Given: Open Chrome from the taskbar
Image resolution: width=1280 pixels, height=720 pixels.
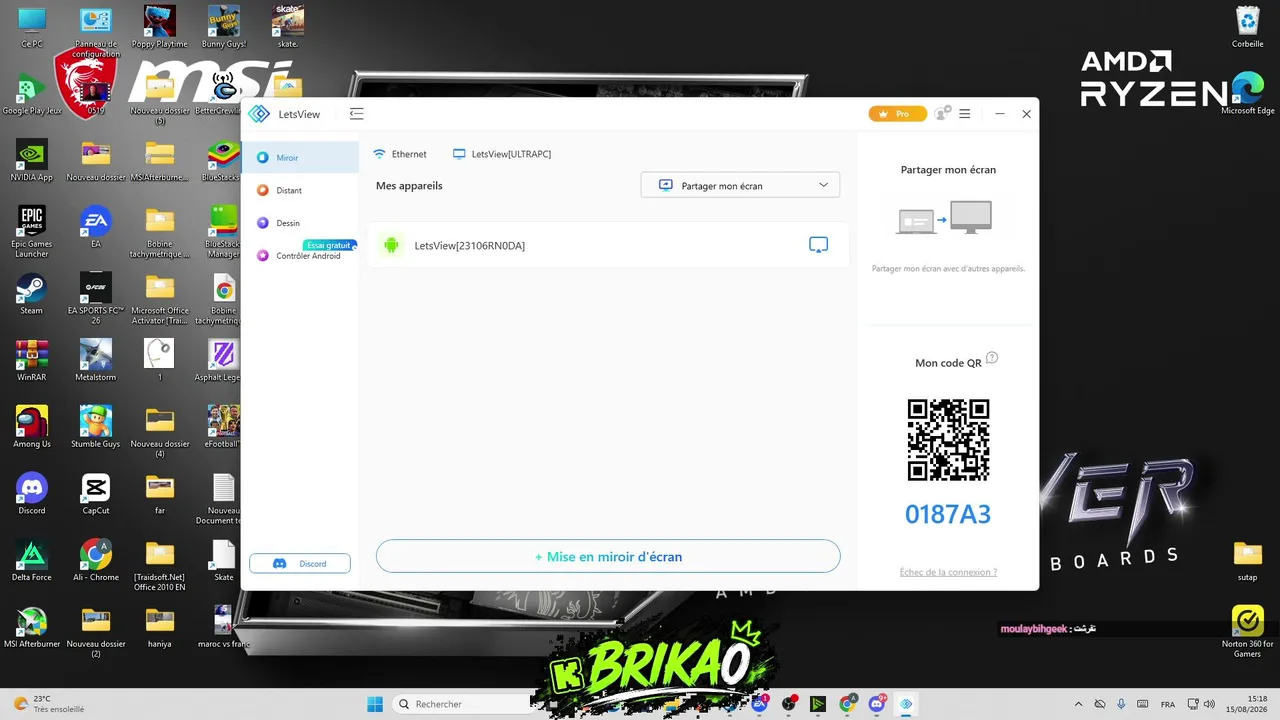Looking at the screenshot, I should pos(848,704).
